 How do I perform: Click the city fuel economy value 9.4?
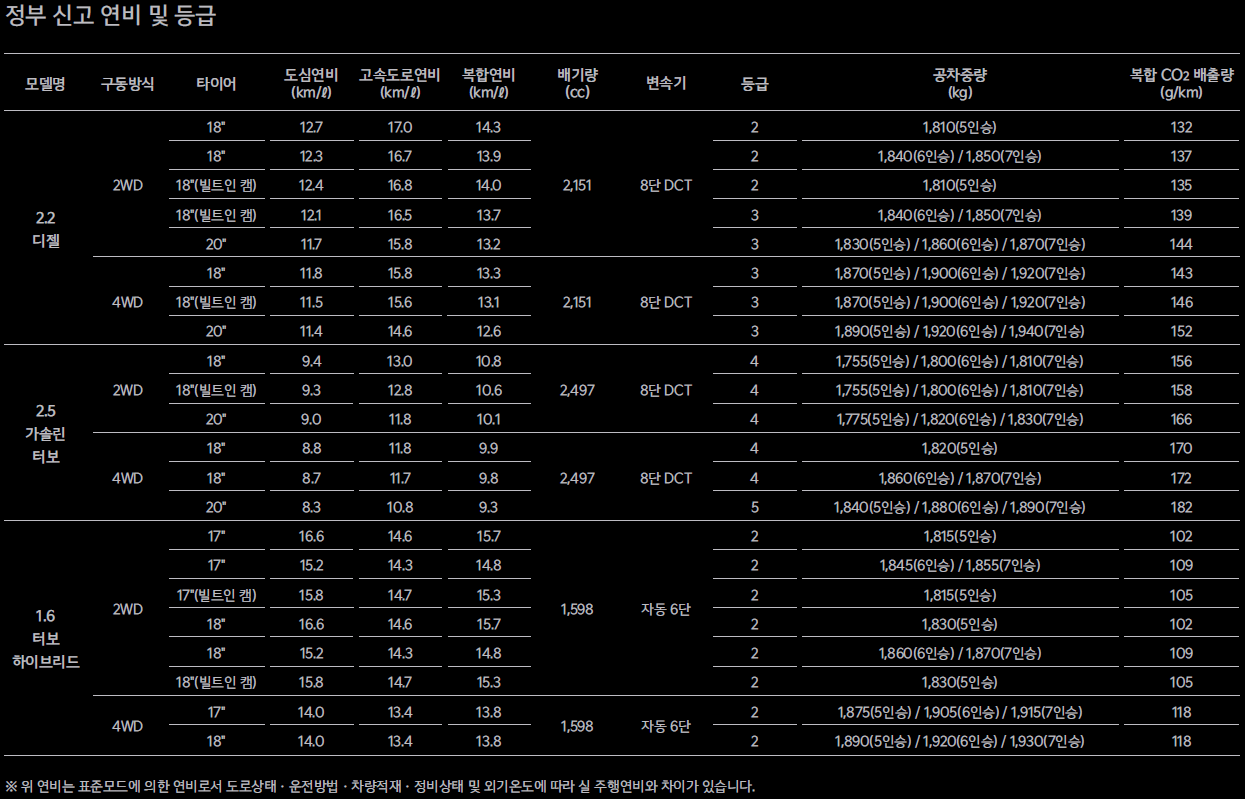[x=311, y=361]
